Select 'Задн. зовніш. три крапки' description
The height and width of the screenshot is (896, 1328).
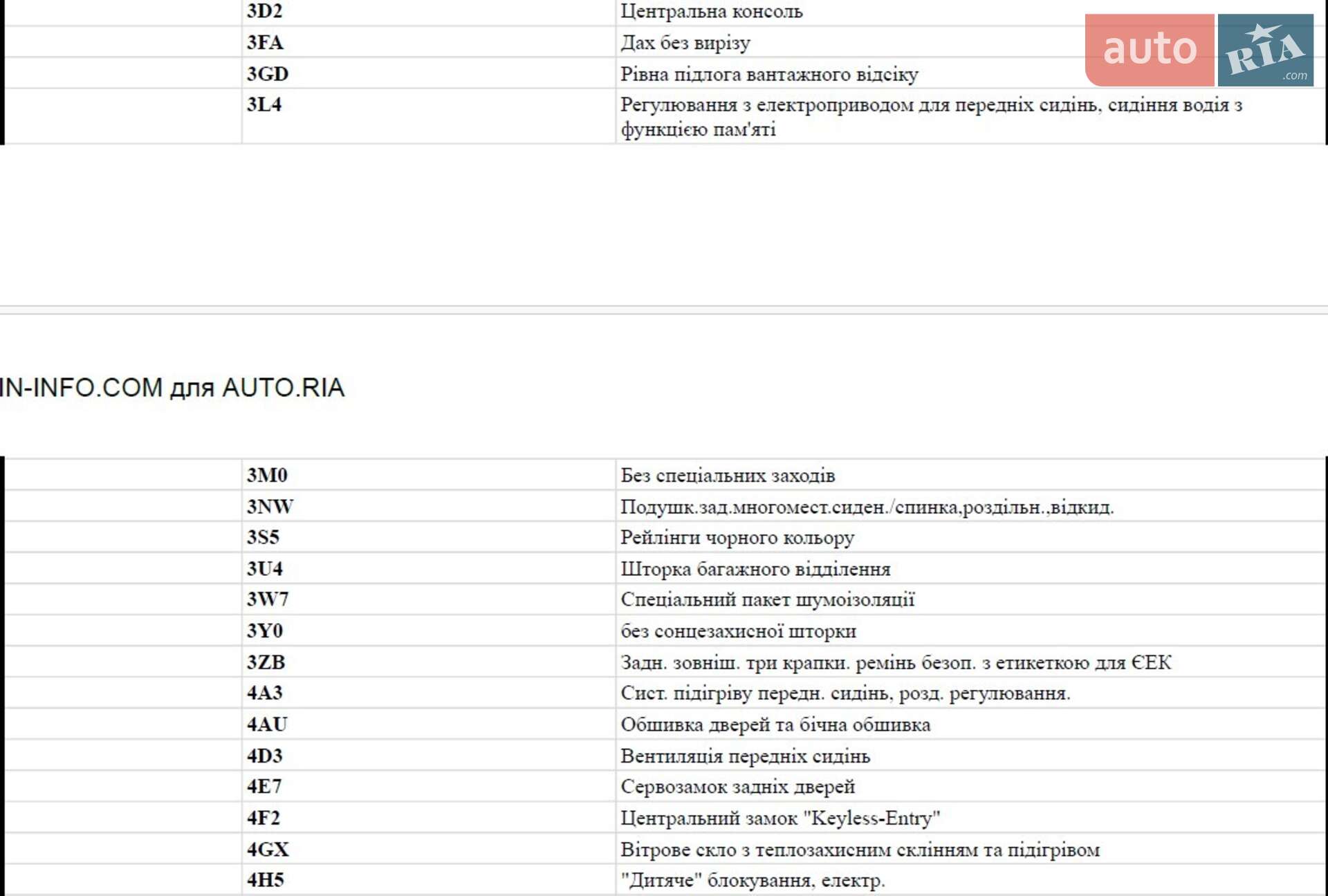click(x=896, y=662)
